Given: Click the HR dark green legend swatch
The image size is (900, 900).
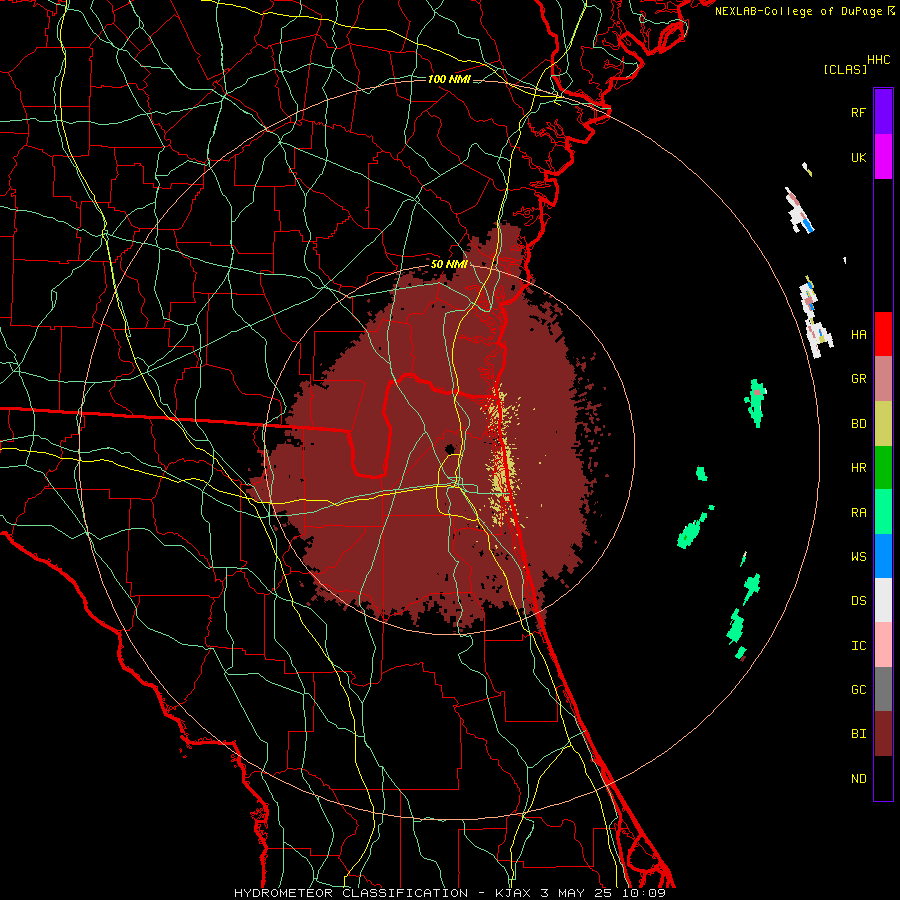Looking at the screenshot, I should coord(883,468).
